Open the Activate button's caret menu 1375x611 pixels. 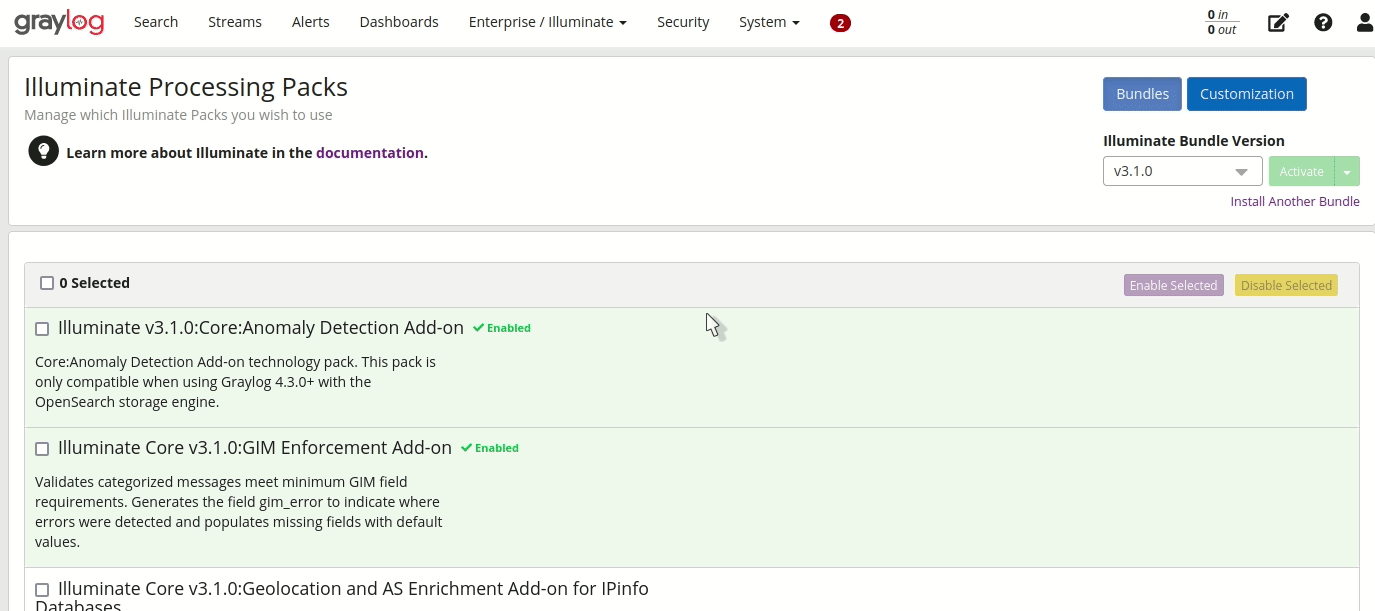tap(1347, 171)
